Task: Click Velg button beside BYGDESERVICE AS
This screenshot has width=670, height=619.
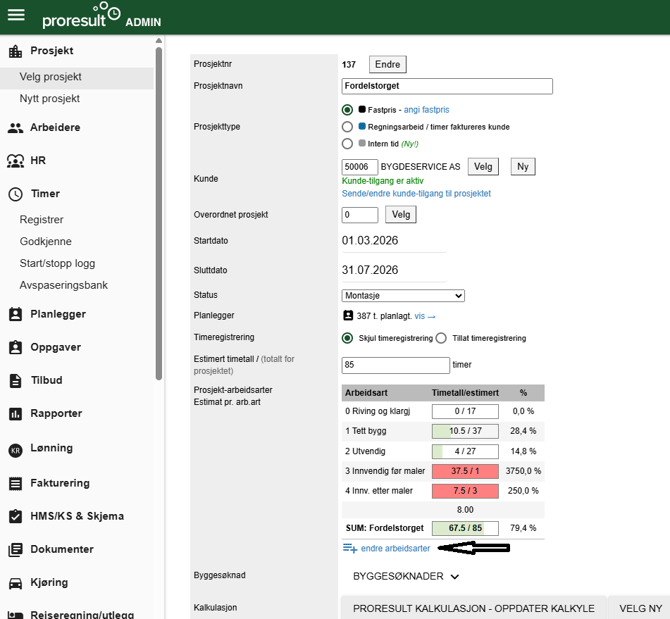Action: tap(483, 167)
